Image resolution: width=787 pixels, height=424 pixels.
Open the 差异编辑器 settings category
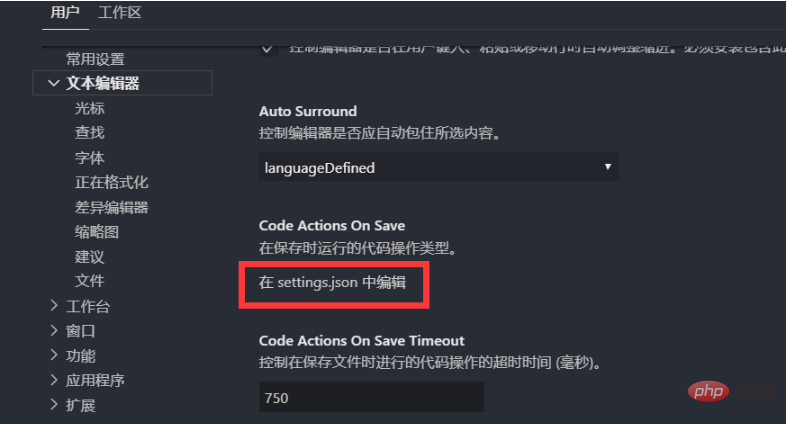pos(111,207)
